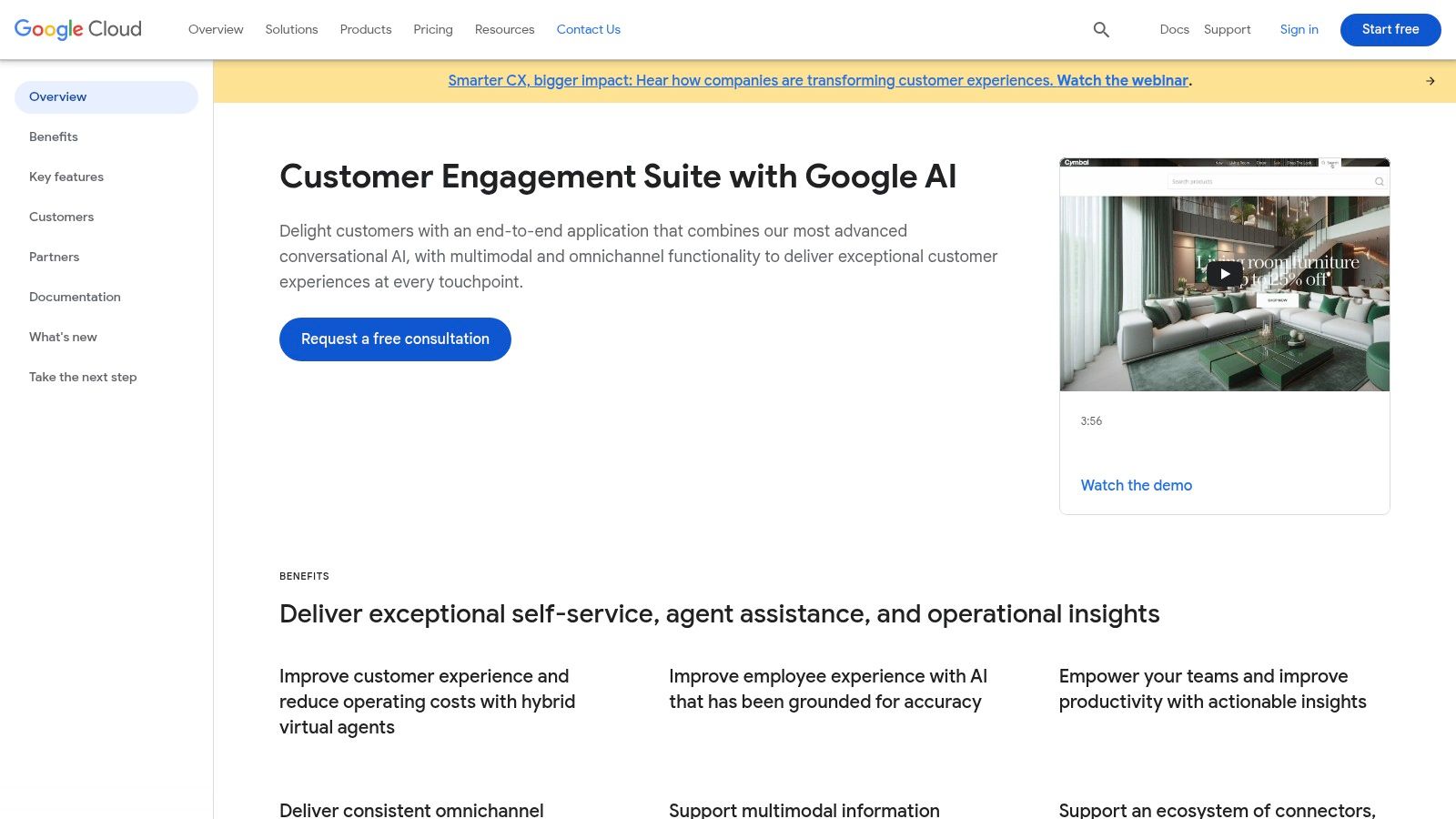Play the demo video
This screenshot has height=819, width=1456.
[1224, 273]
